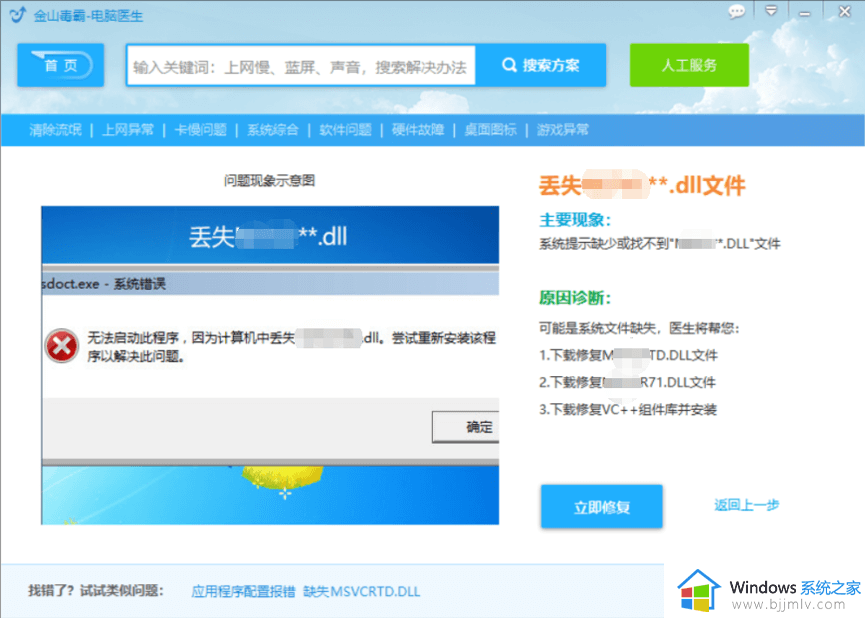
Task: Select the 上网异常 category
Action: 128,130
